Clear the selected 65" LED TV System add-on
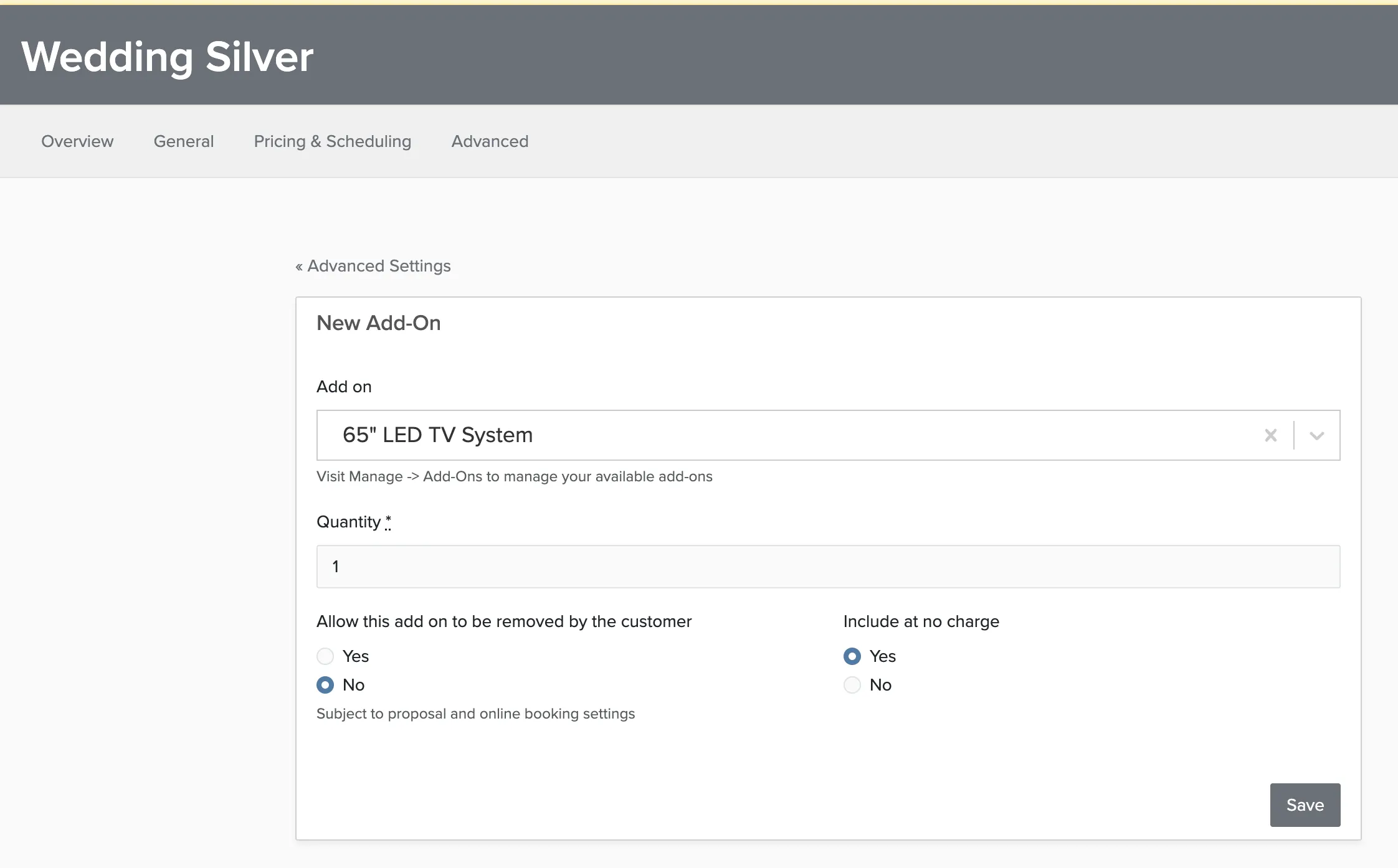The image size is (1398, 868). tap(1270, 435)
